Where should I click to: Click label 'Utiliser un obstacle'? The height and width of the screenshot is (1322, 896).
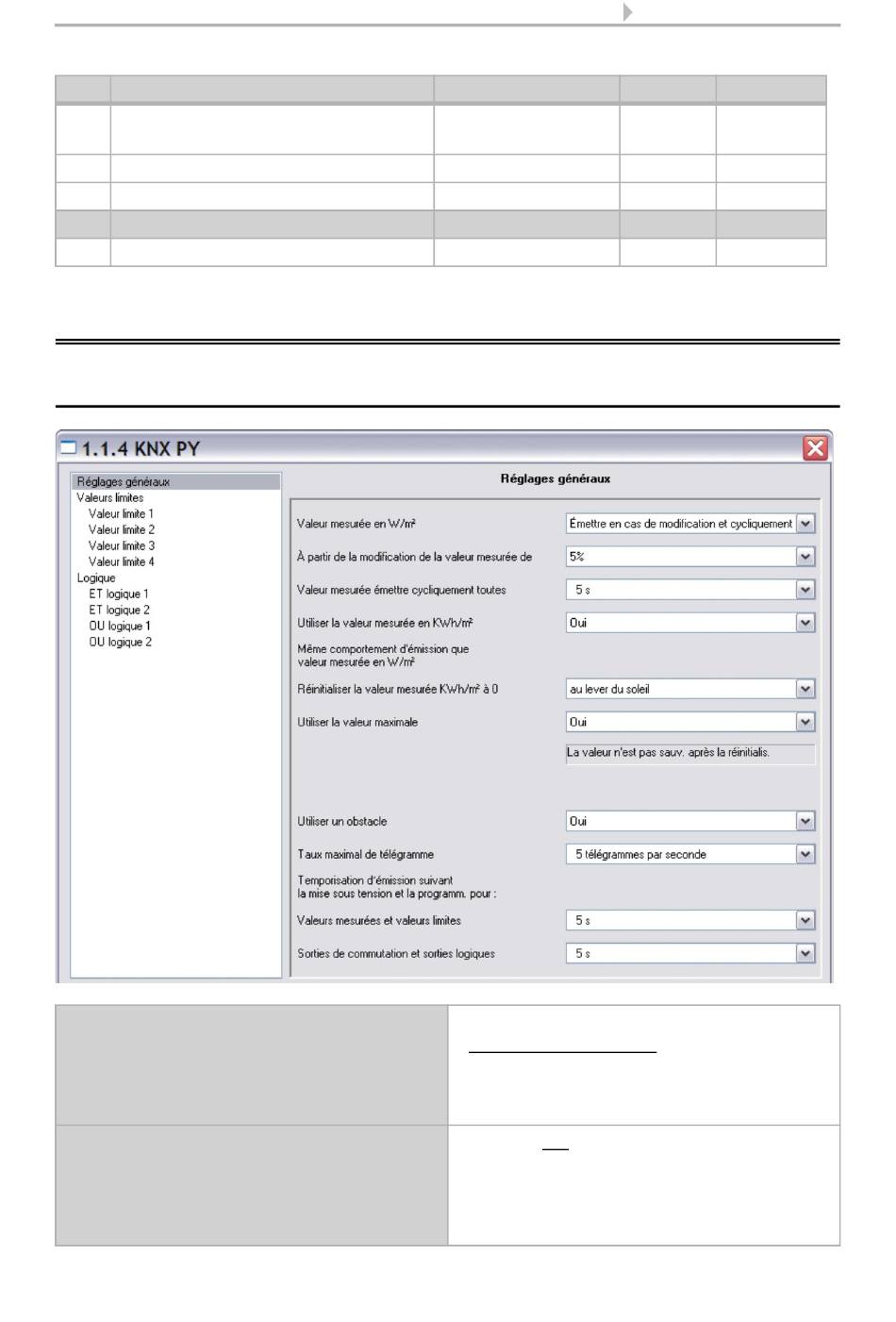click(341, 821)
